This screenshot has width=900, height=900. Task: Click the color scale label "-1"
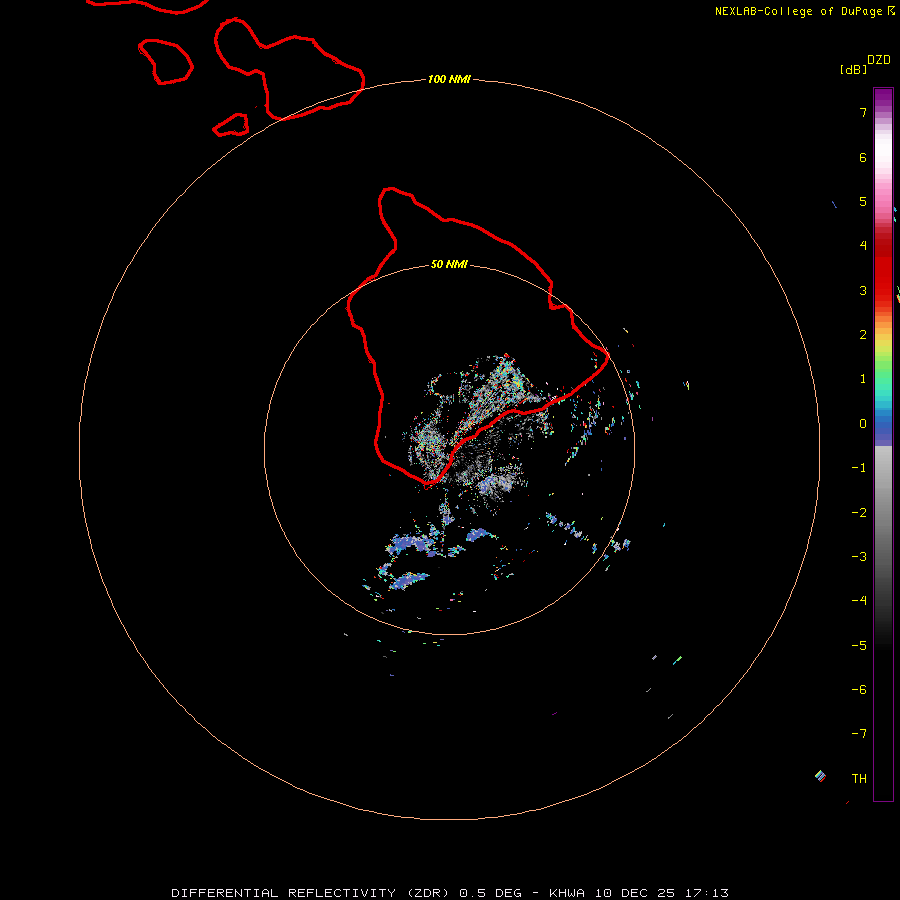(x=859, y=468)
